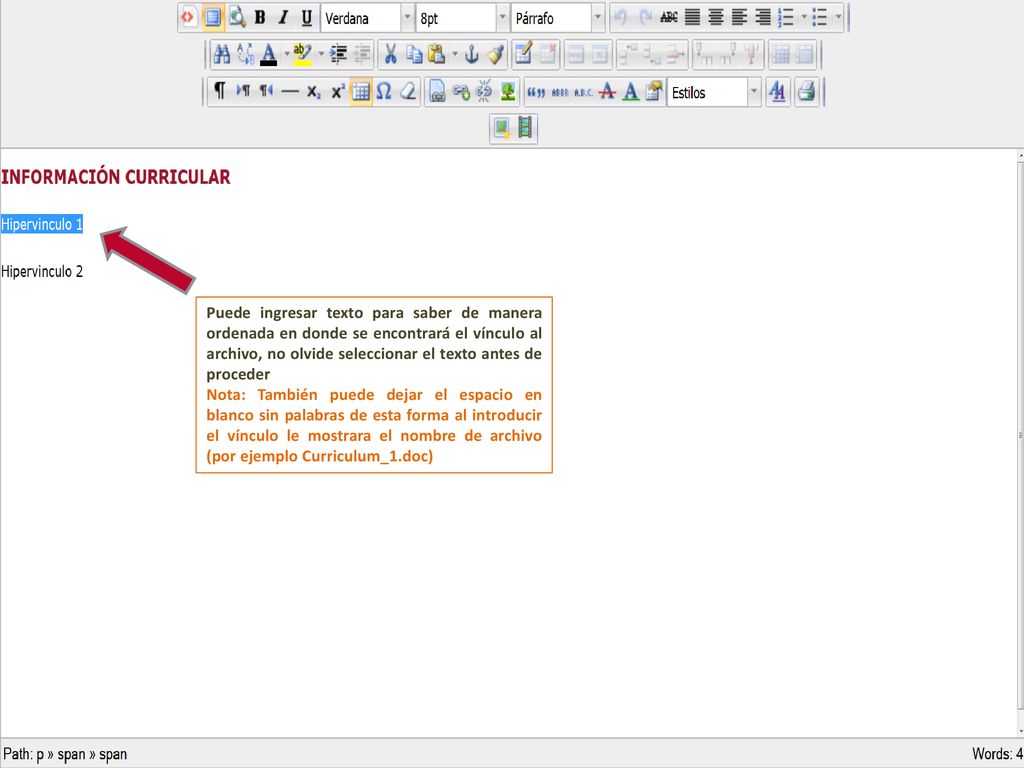The width and height of the screenshot is (1024, 768).
Task: Open the Estilos styles dropdown
Action: pyautogui.click(x=714, y=92)
